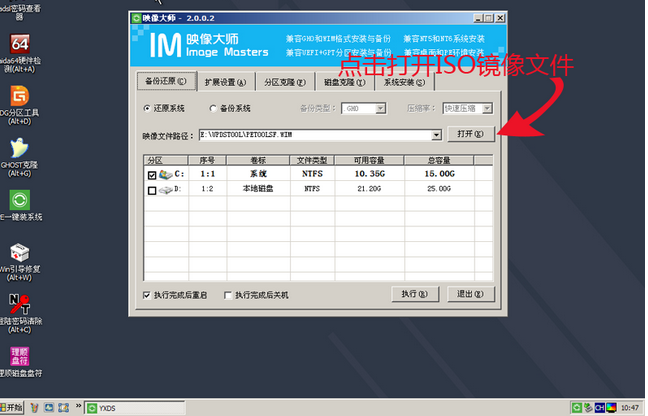The image size is (648, 416).
Task: Sort by the 文件类型 column header
Action: [x=312, y=160]
